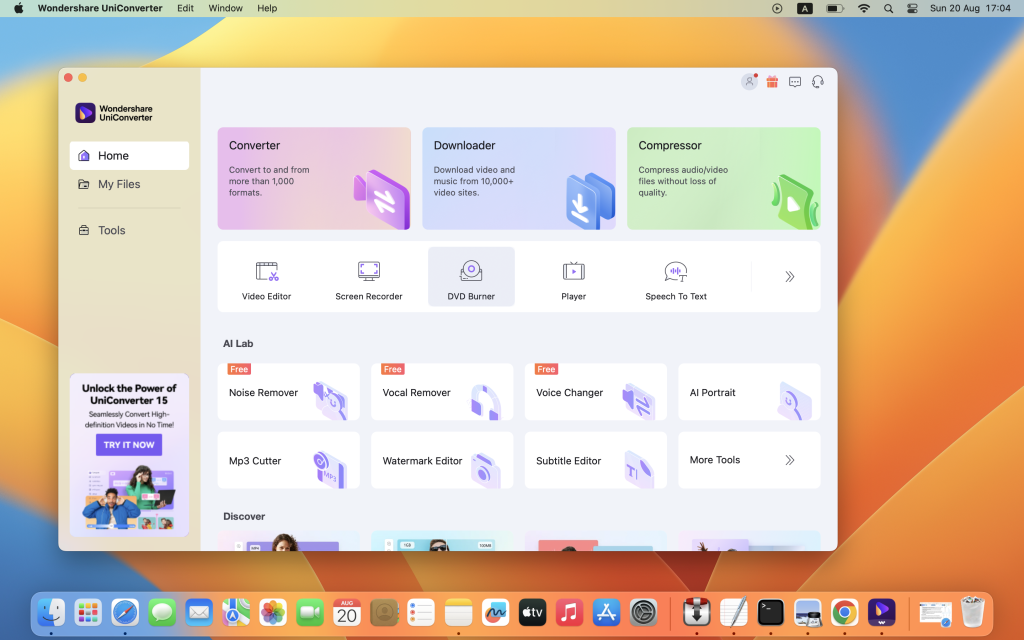Open Noise Remover in AI Lab
1024x640 pixels.
288,392
